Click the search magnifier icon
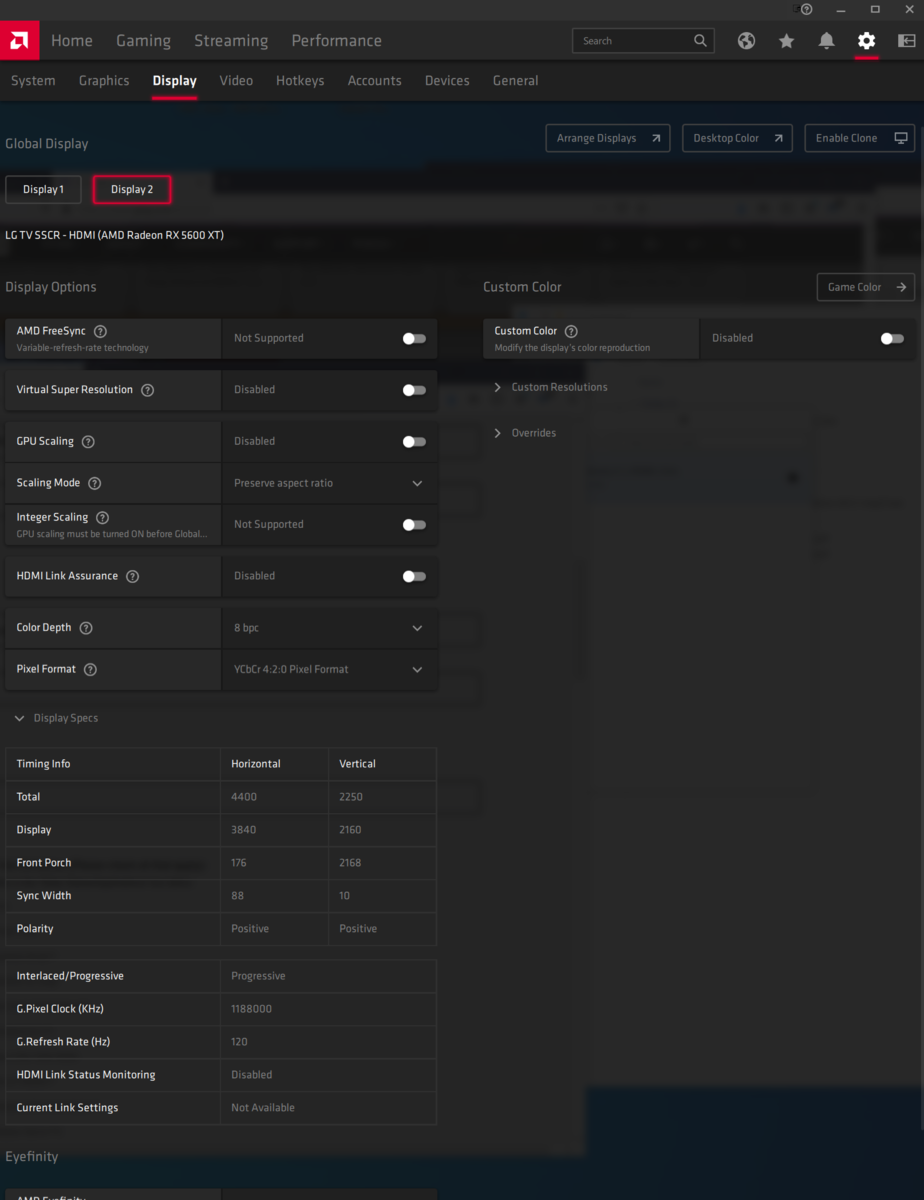 coord(700,41)
